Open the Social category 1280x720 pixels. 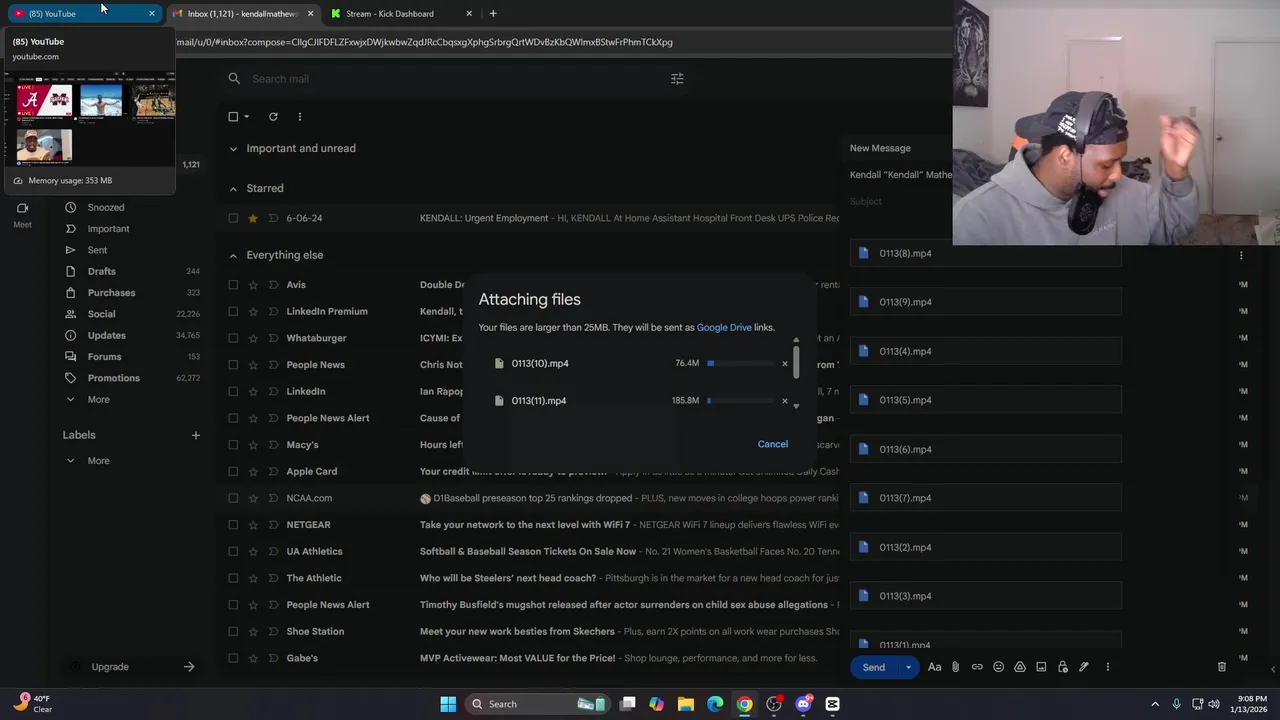coord(101,314)
